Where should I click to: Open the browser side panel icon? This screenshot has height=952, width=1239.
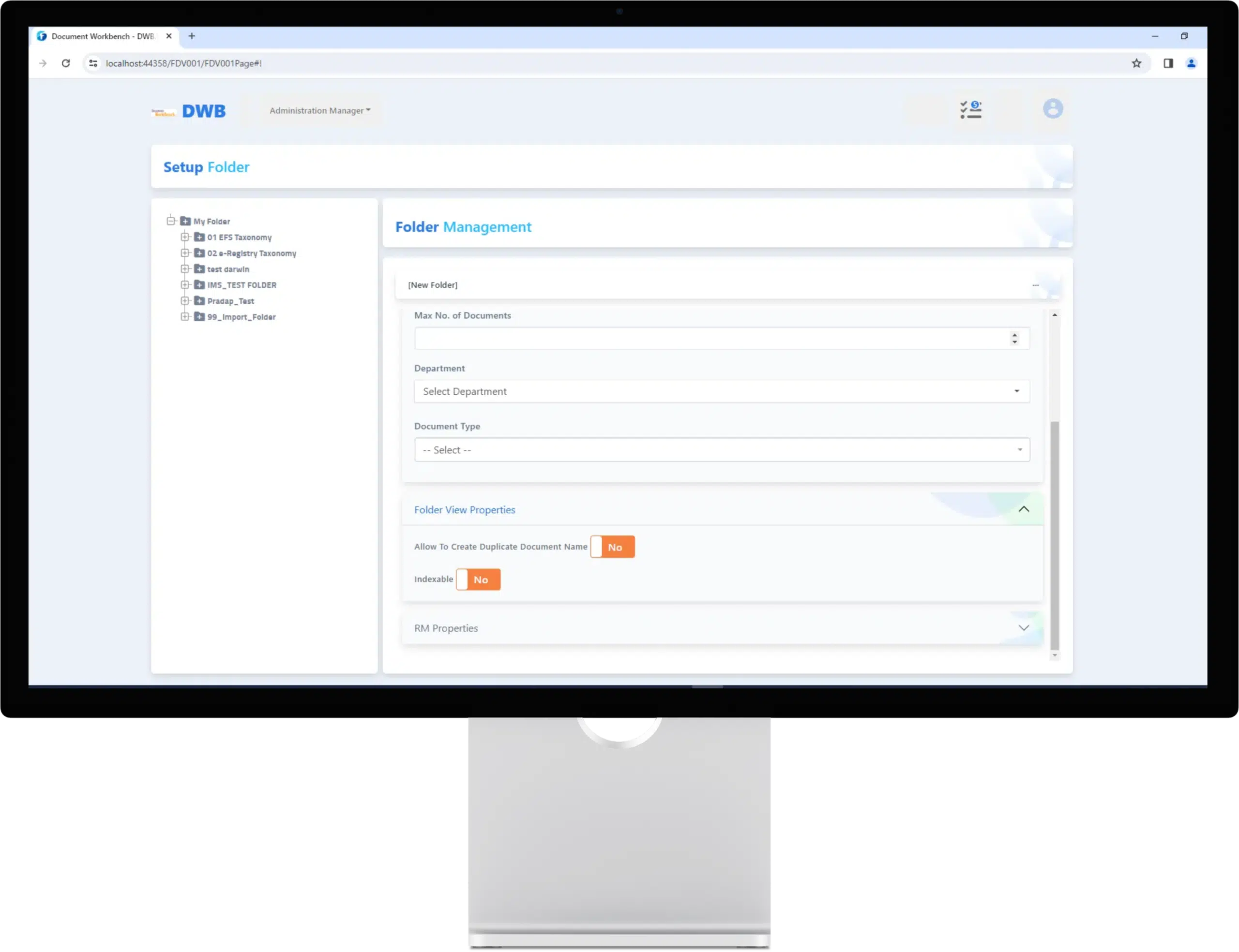click(x=1168, y=63)
